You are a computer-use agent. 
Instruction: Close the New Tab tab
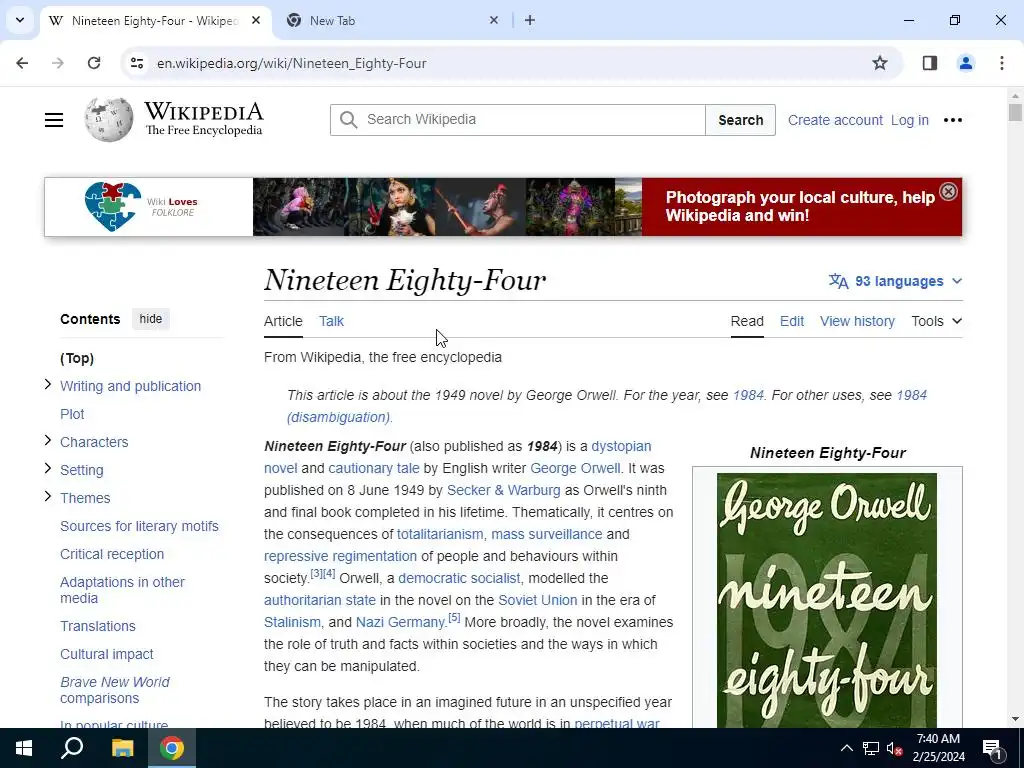click(x=494, y=20)
